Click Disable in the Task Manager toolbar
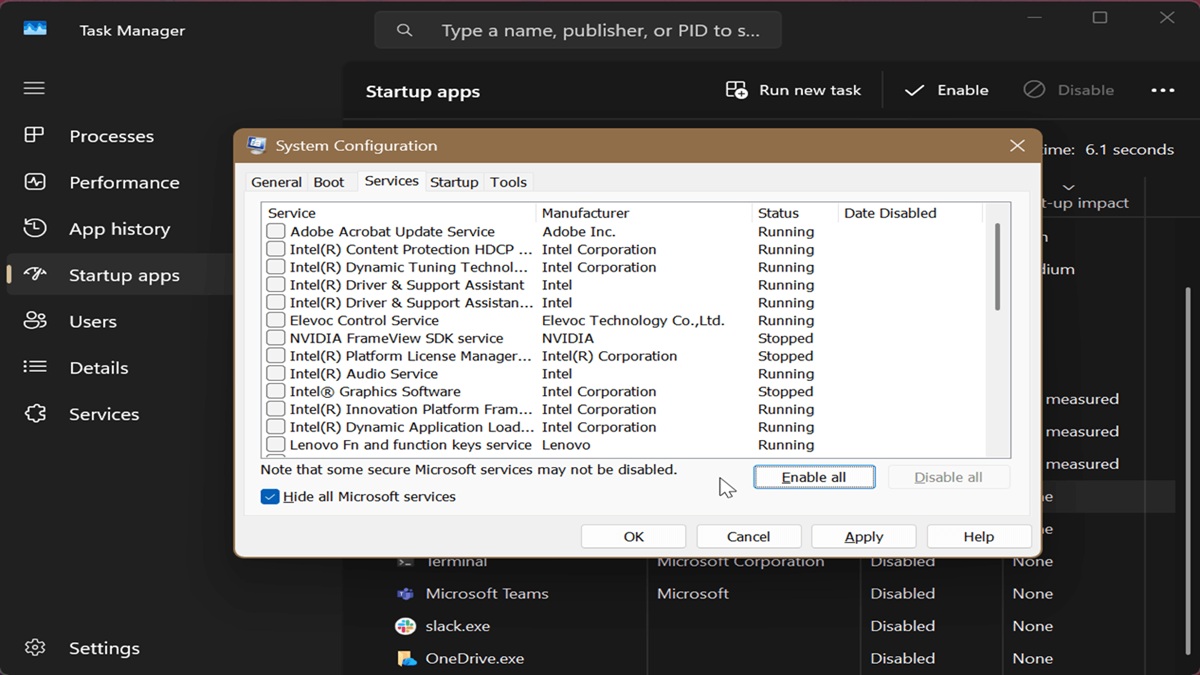 pos(1069,90)
